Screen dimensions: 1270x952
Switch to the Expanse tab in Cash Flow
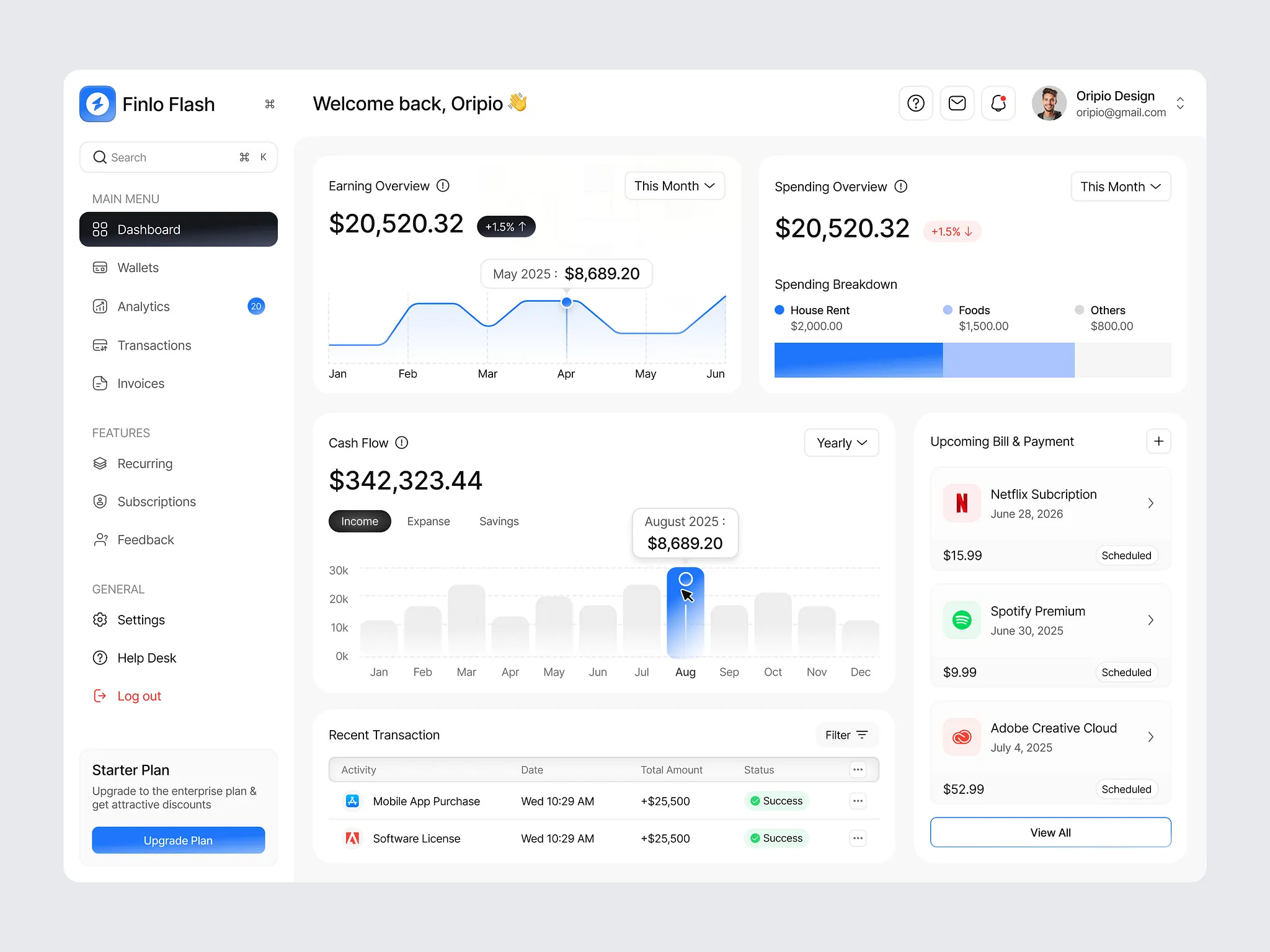(428, 521)
